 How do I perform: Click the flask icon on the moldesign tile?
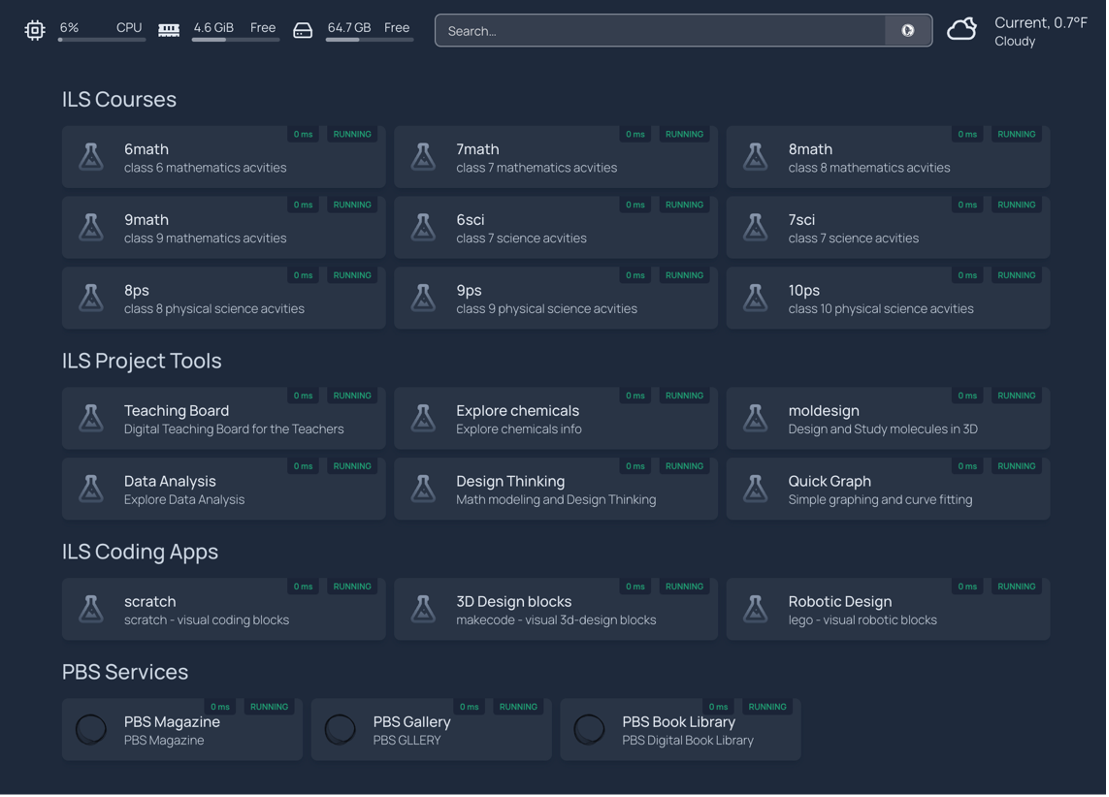pyautogui.click(x=755, y=418)
